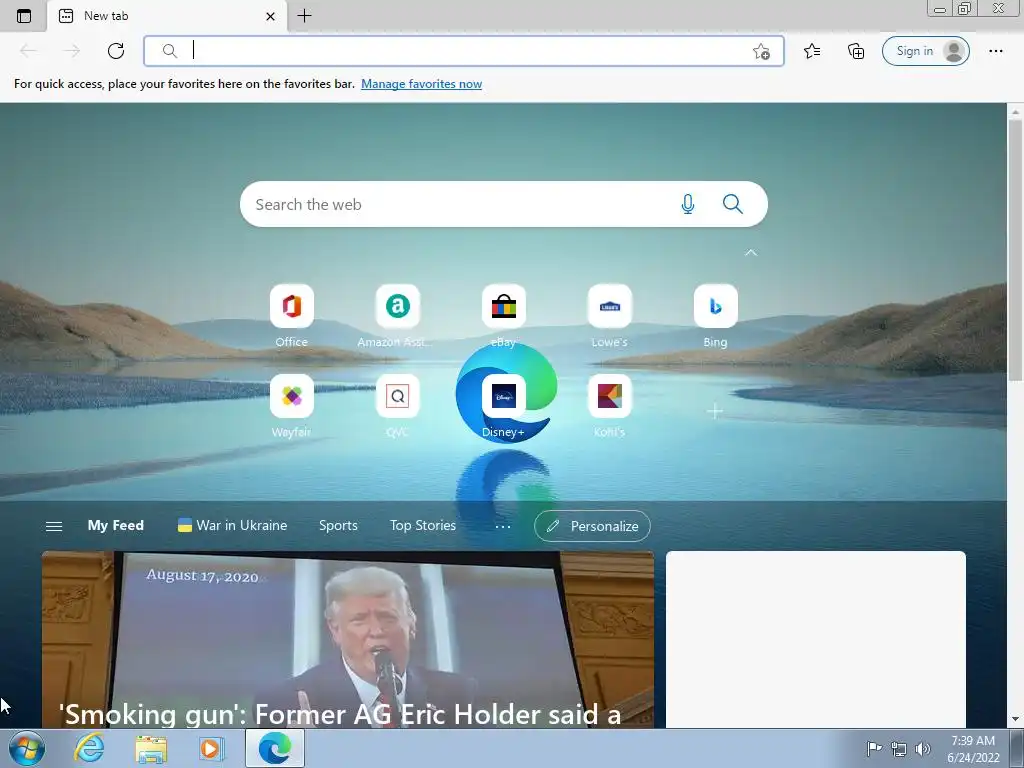Open the Windows Start menu
Image resolution: width=1024 pixels, height=768 pixels.
[x=27, y=748]
